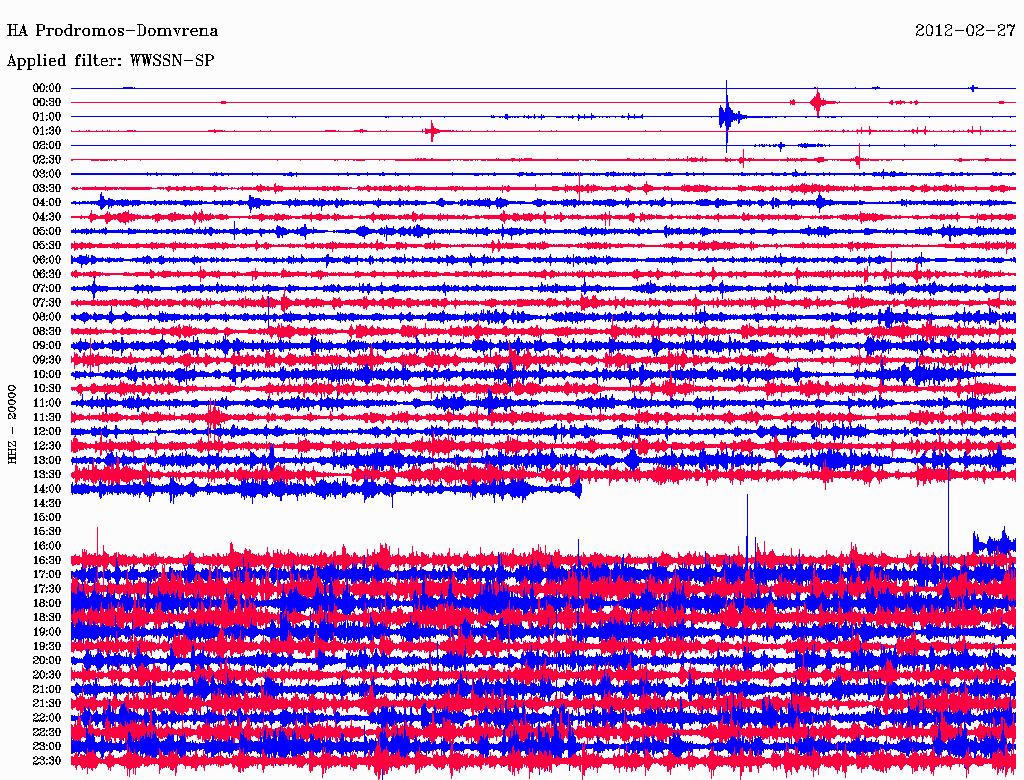The height and width of the screenshot is (780, 1024).
Task: Select the 03:30 time label
Action: pos(47,188)
